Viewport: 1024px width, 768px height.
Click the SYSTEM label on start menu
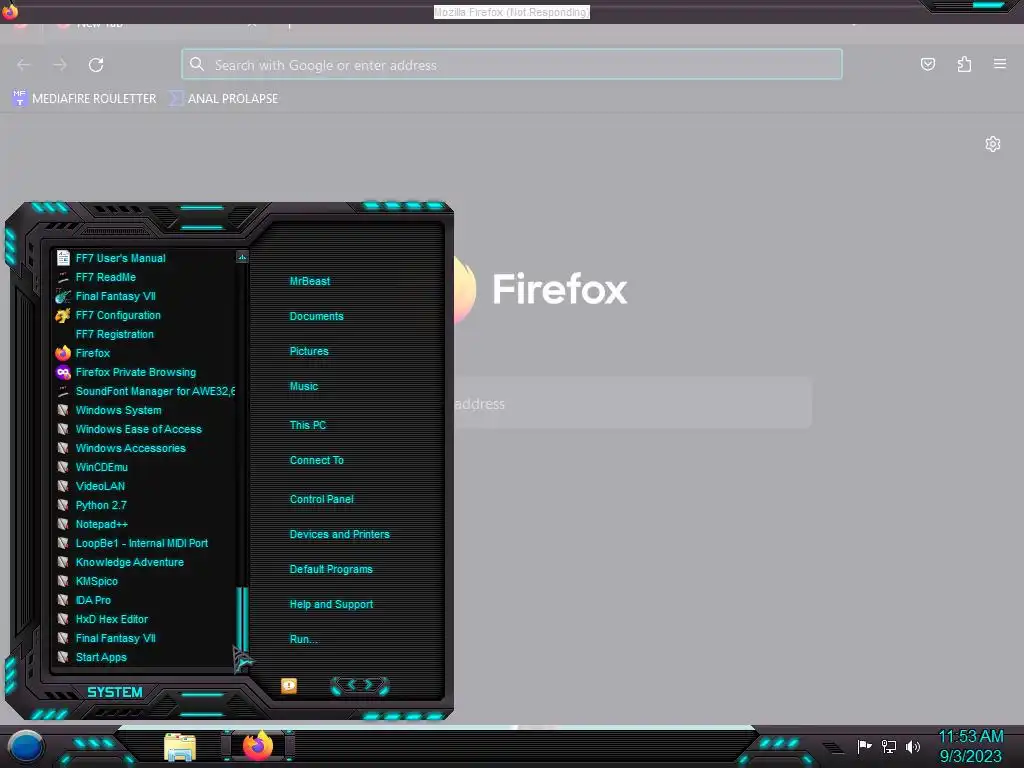[x=115, y=692]
